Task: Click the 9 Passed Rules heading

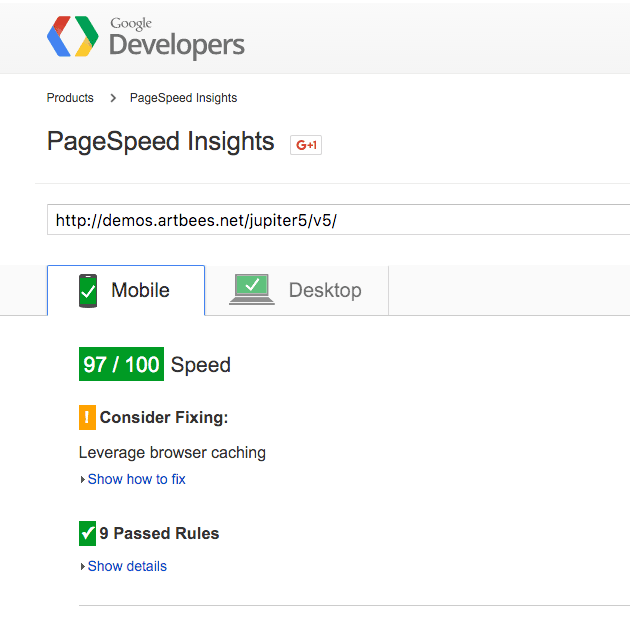Action: (159, 533)
